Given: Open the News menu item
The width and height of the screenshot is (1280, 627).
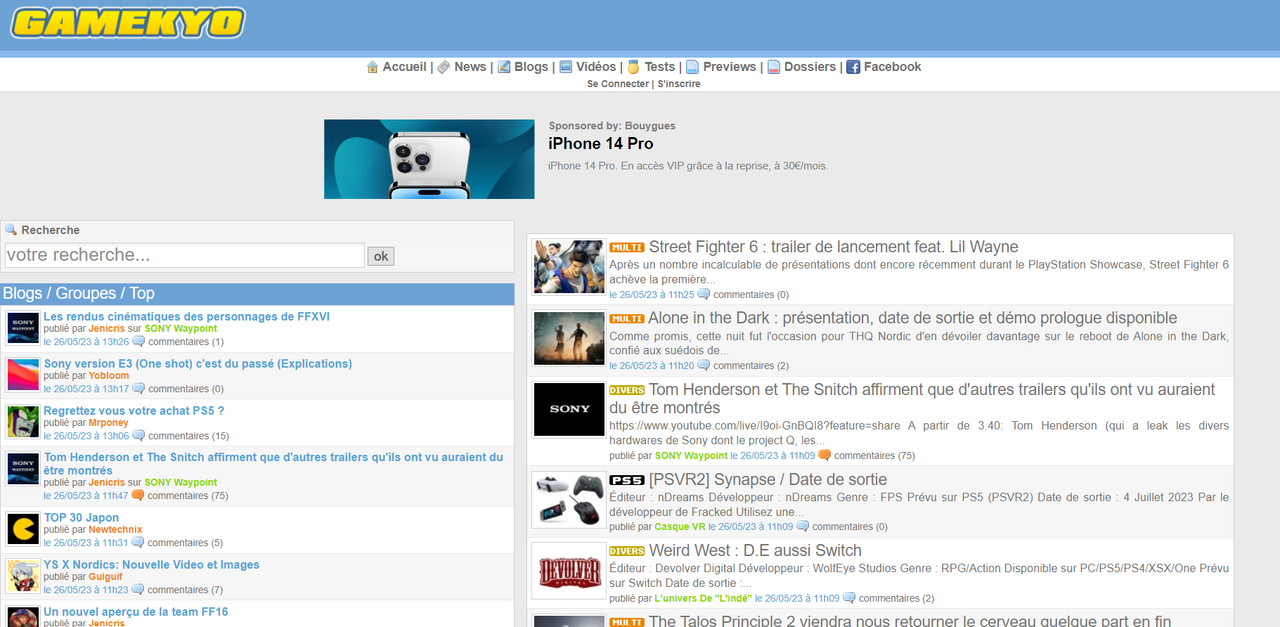Looking at the screenshot, I should (x=470, y=67).
